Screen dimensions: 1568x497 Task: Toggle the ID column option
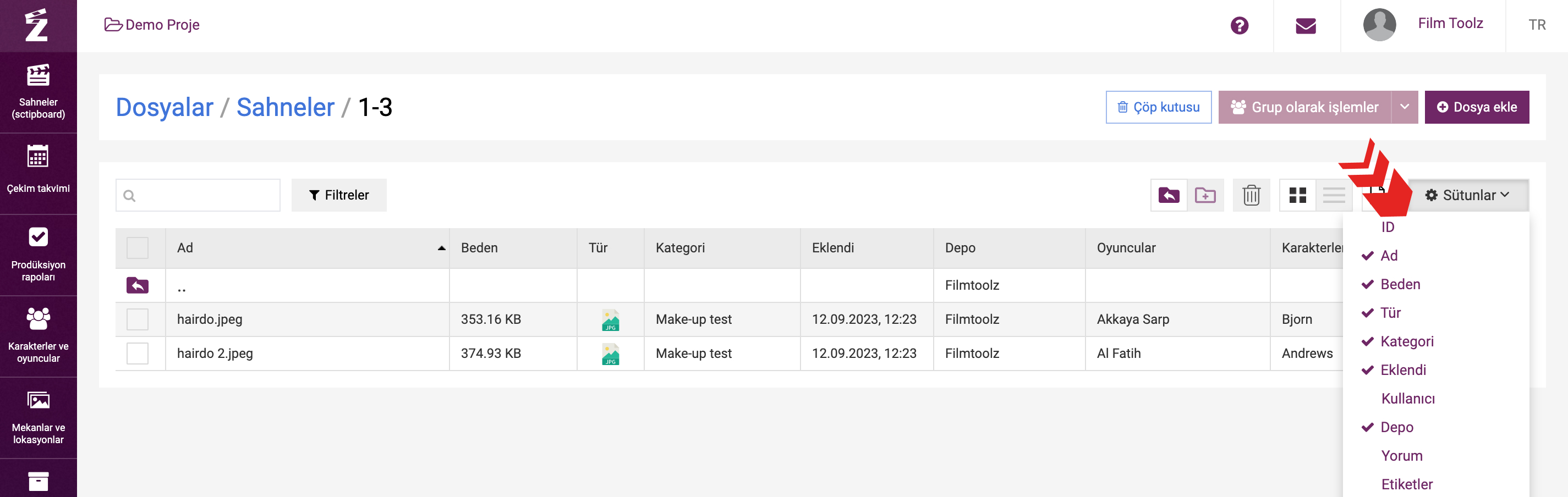coord(1387,227)
